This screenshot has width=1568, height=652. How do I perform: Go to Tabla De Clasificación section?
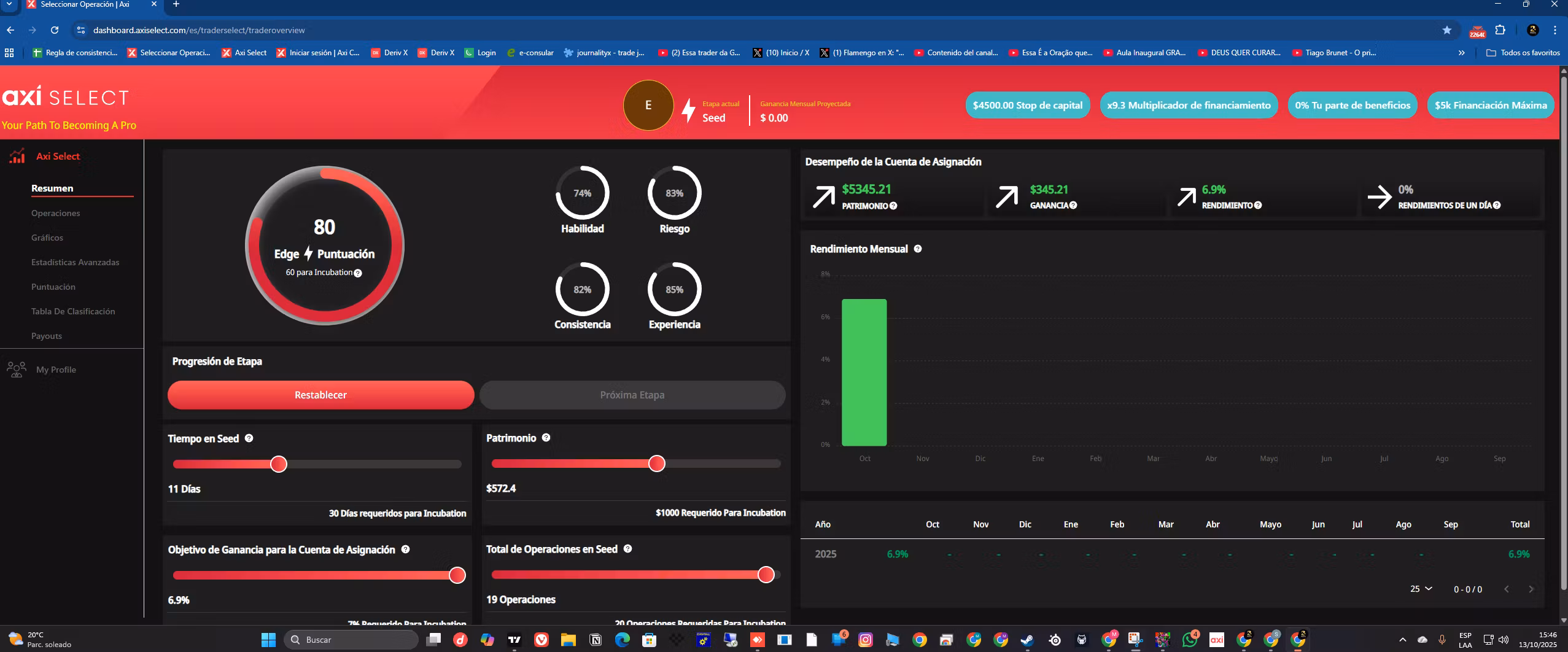(x=73, y=311)
